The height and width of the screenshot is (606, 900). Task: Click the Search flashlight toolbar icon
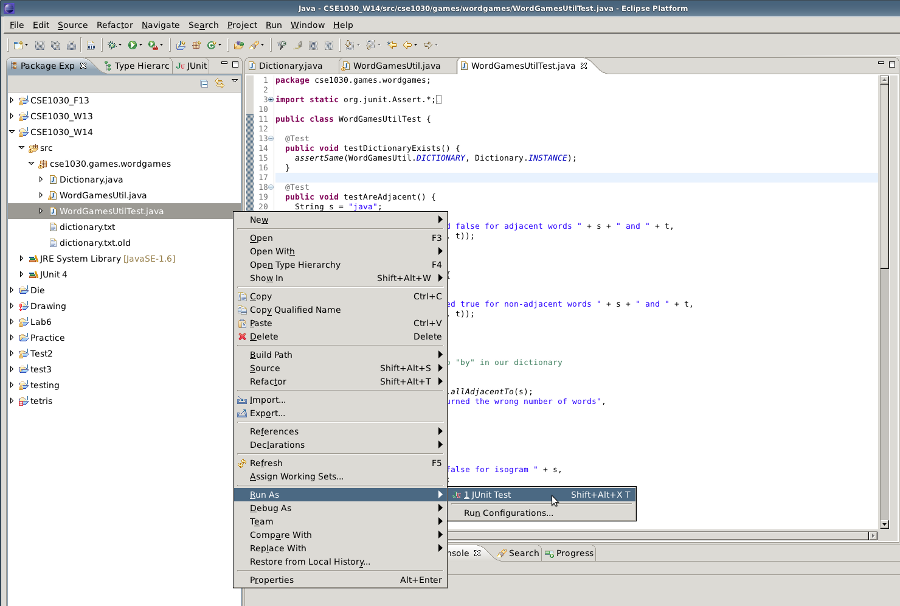[254, 45]
